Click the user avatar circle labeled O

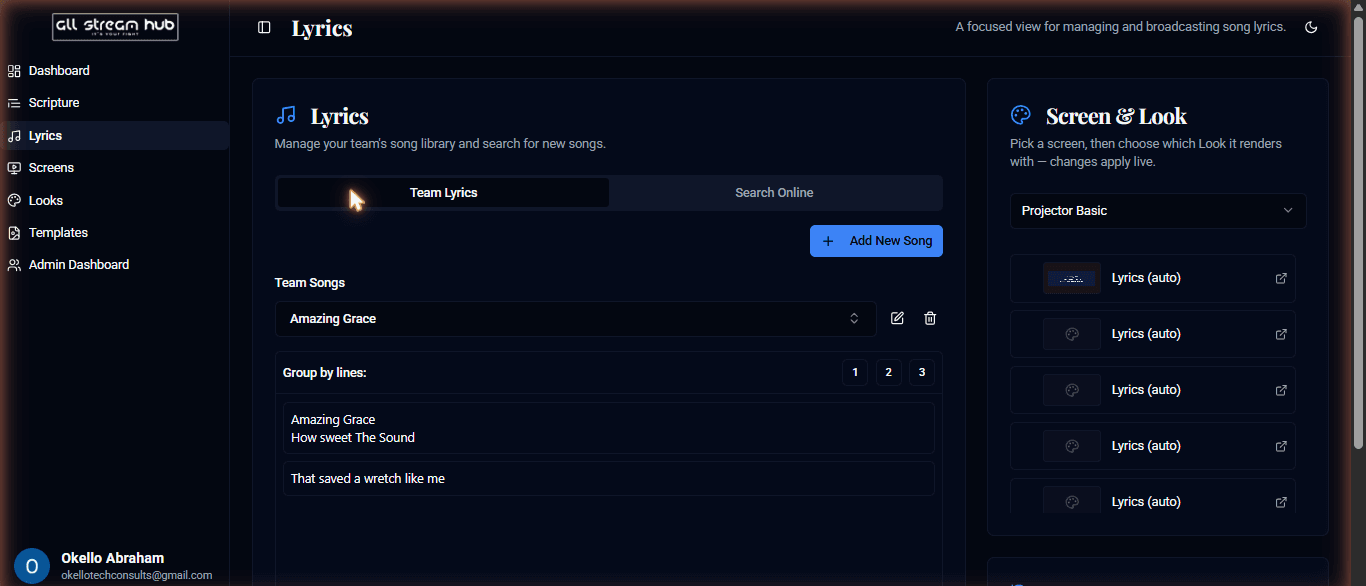click(32, 566)
